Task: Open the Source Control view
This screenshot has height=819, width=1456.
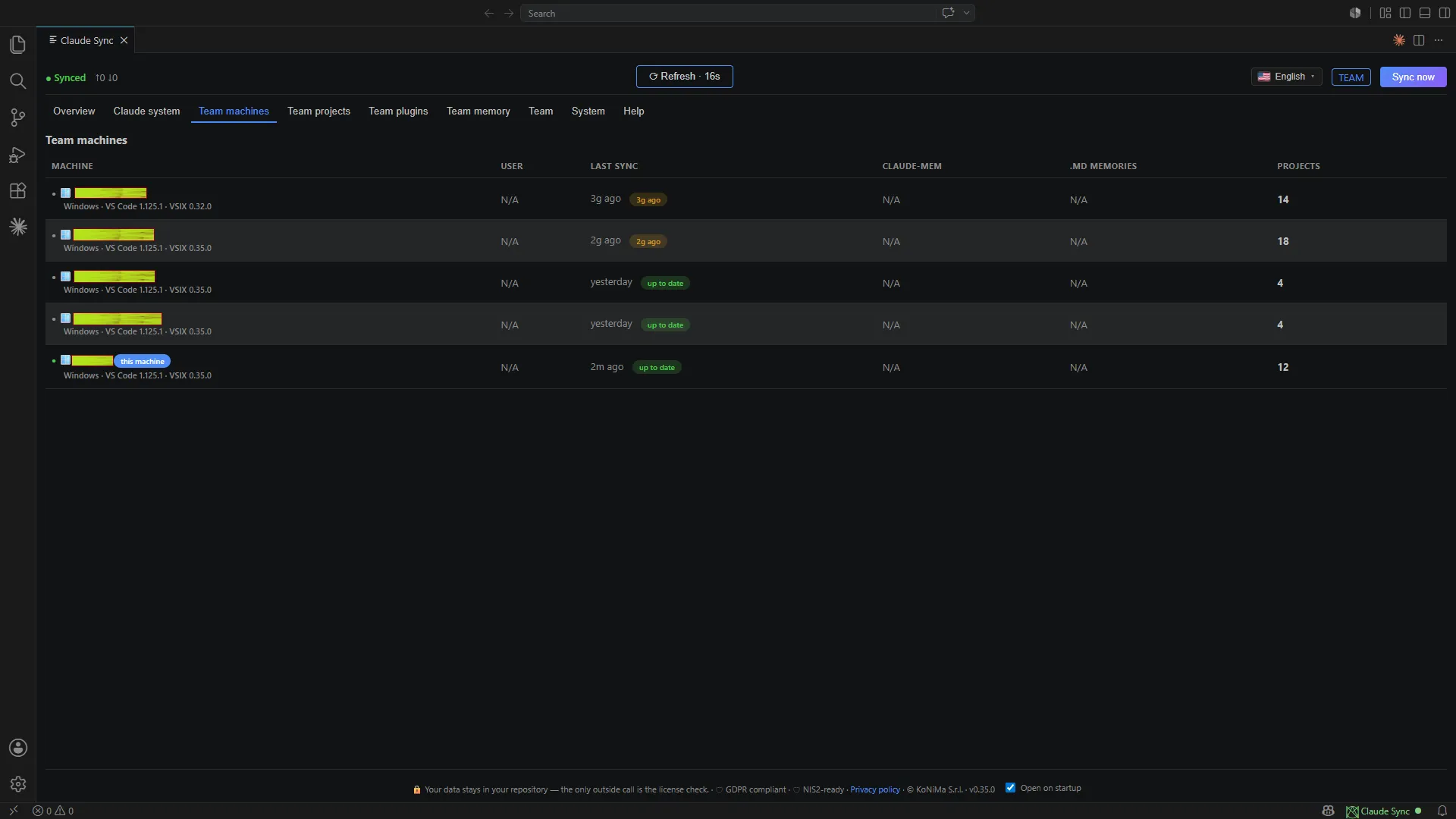Action: 18,118
